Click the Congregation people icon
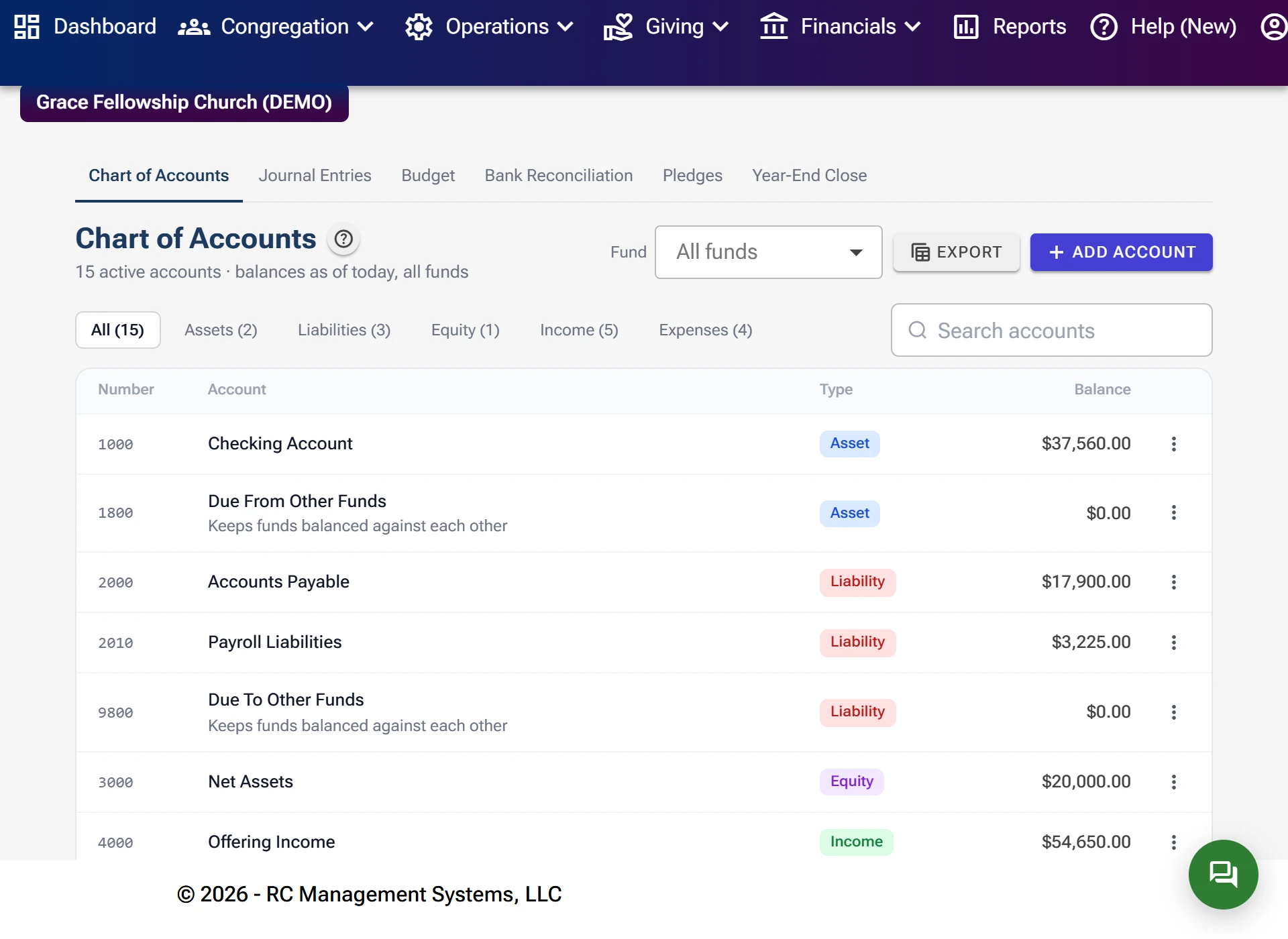This screenshot has height=939, width=1288. pos(194,27)
